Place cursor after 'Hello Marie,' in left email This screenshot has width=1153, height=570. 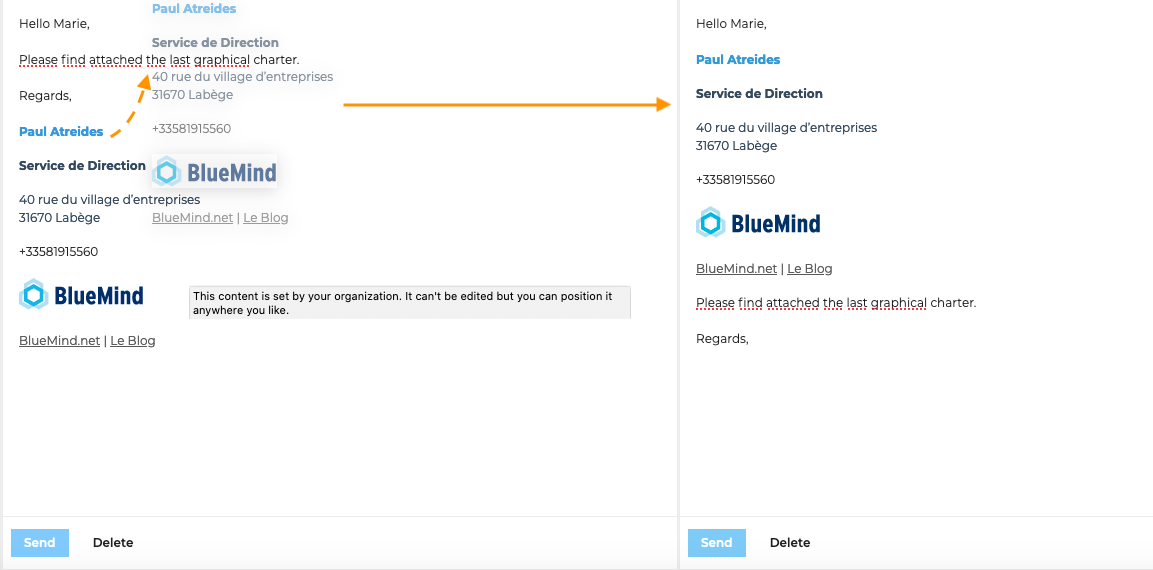pyautogui.click(x=90, y=24)
